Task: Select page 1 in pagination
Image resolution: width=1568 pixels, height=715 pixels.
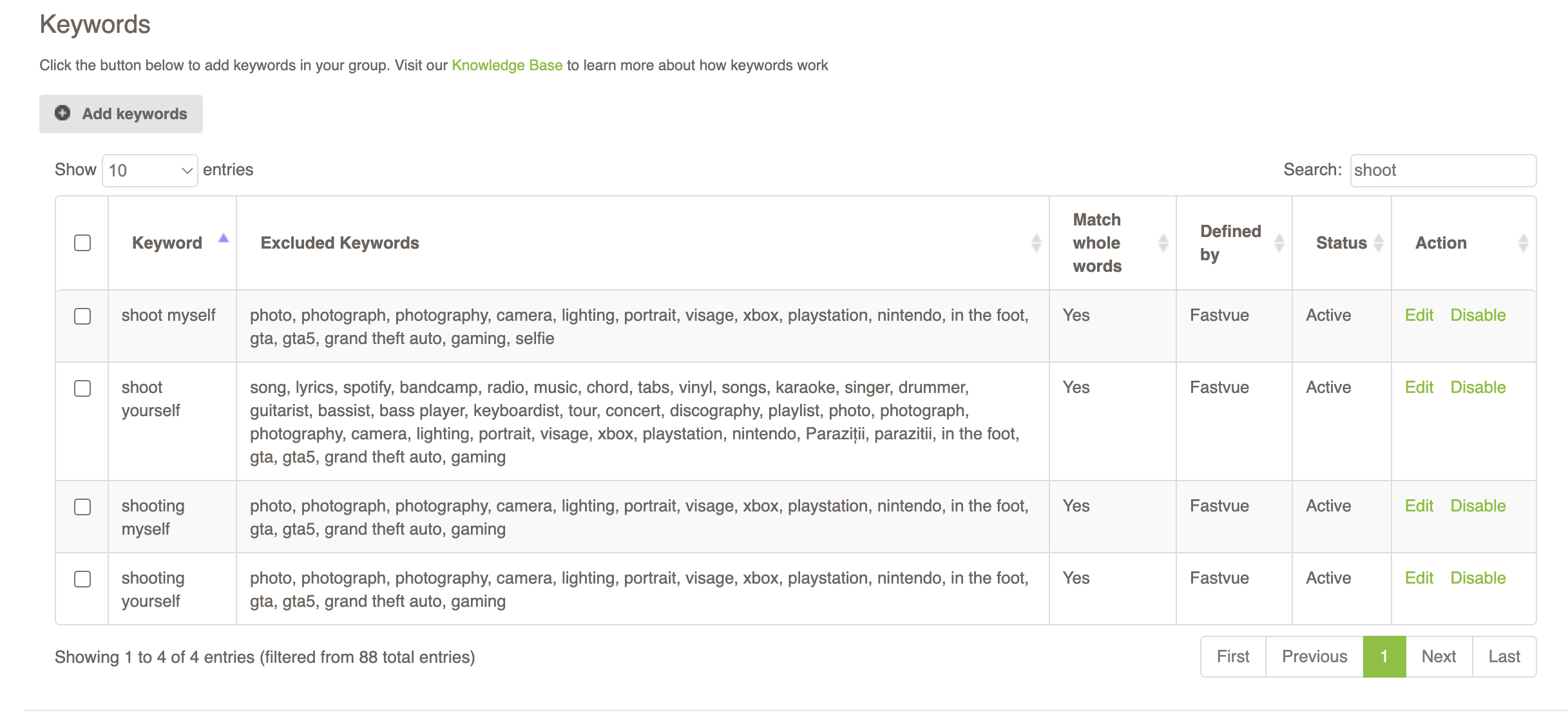Action: (x=1383, y=656)
